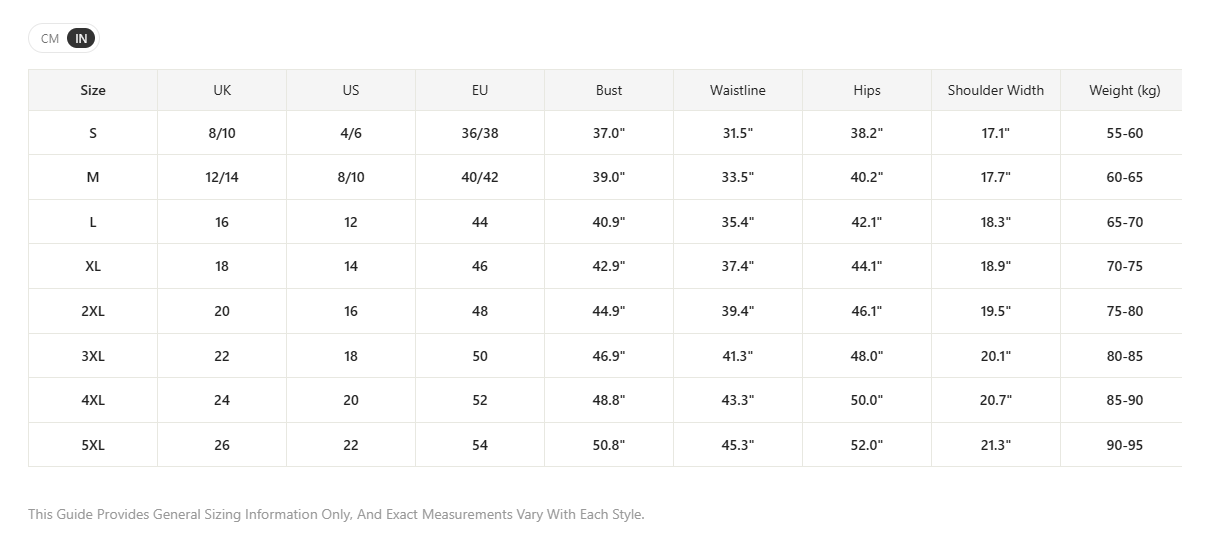Click the Waistline column header
The height and width of the screenshot is (542, 1206).
pos(738,90)
